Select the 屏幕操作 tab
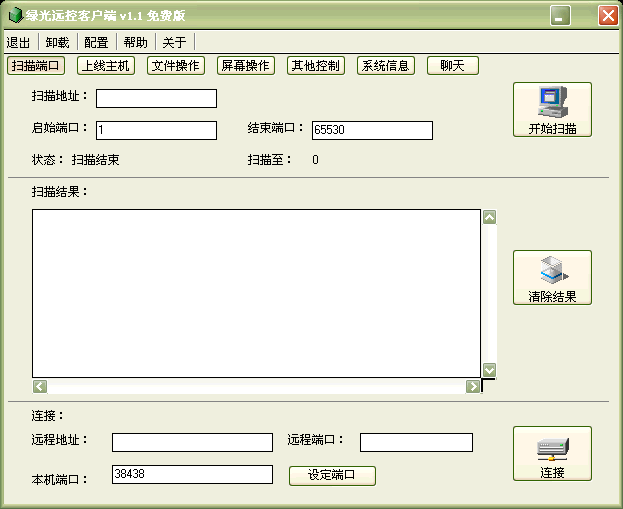This screenshot has height=509, width=623. [x=245, y=66]
